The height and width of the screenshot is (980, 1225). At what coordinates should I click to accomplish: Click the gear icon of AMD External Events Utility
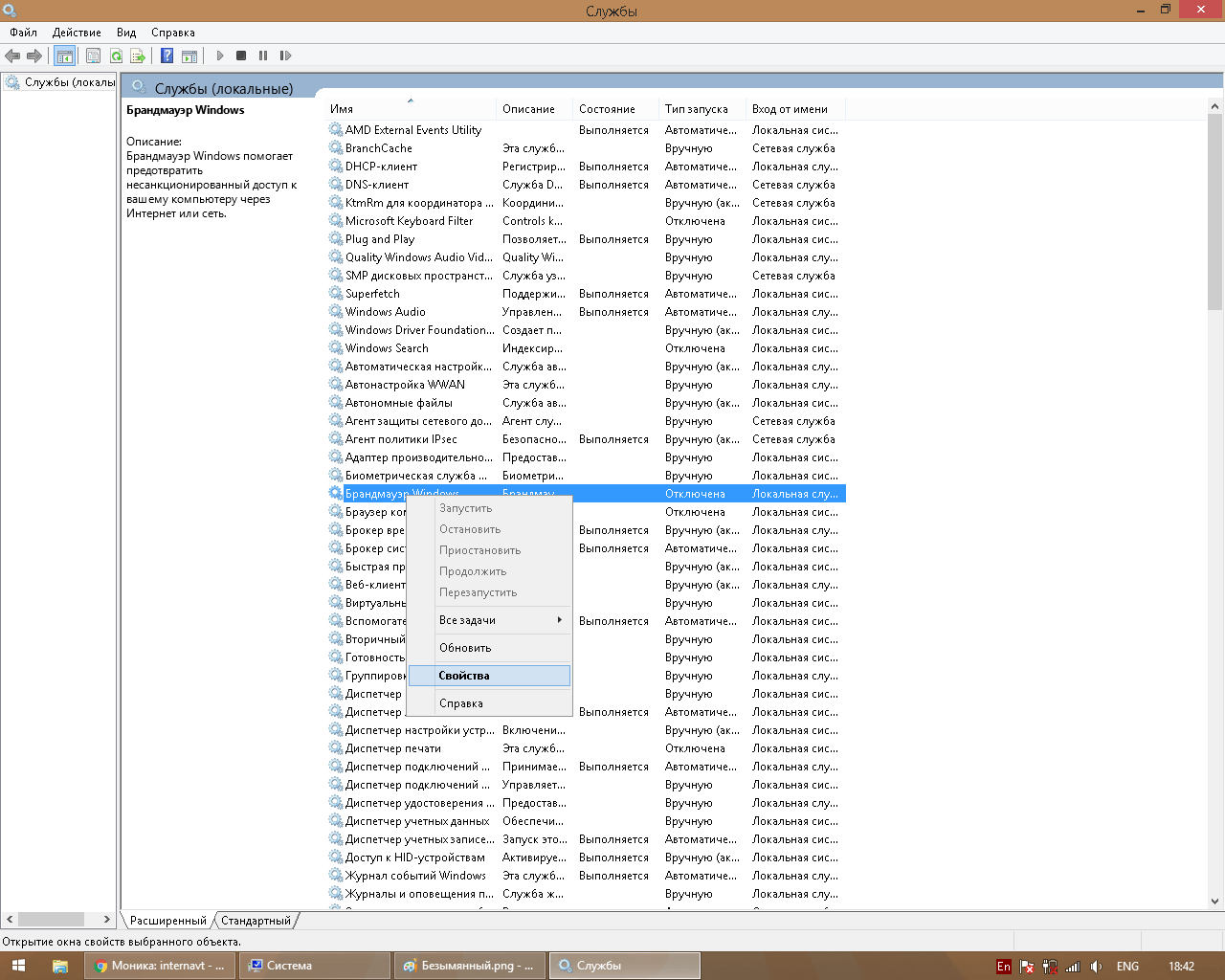336,129
